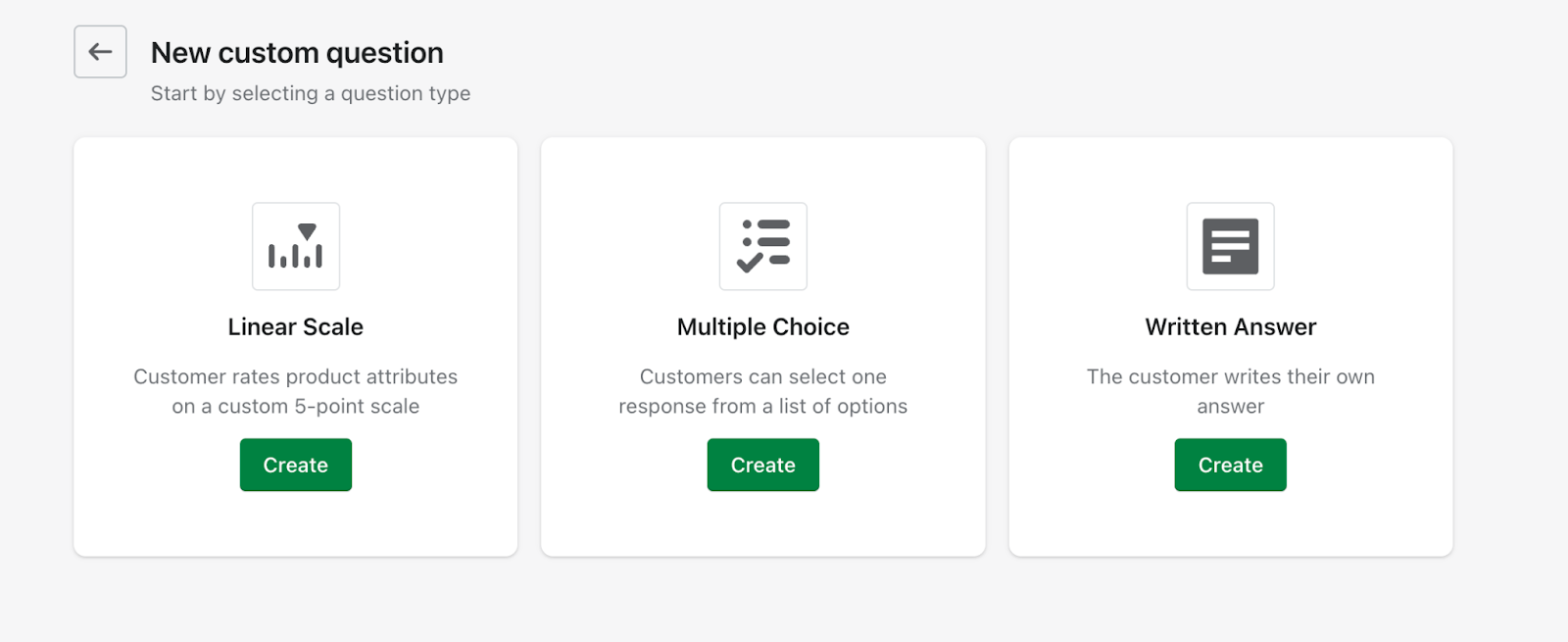Image resolution: width=1568 pixels, height=642 pixels.
Task: Click the 'New custom question' heading
Action: click(x=297, y=53)
